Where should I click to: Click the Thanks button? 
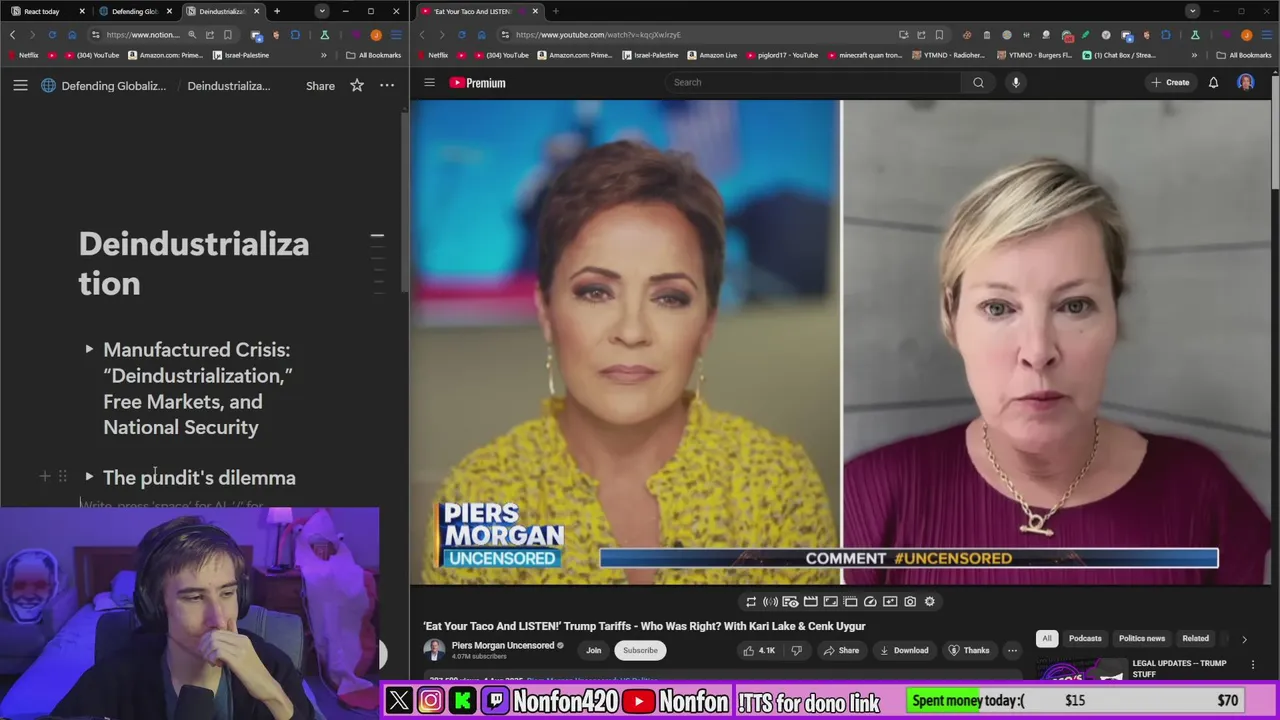click(969, 650)
